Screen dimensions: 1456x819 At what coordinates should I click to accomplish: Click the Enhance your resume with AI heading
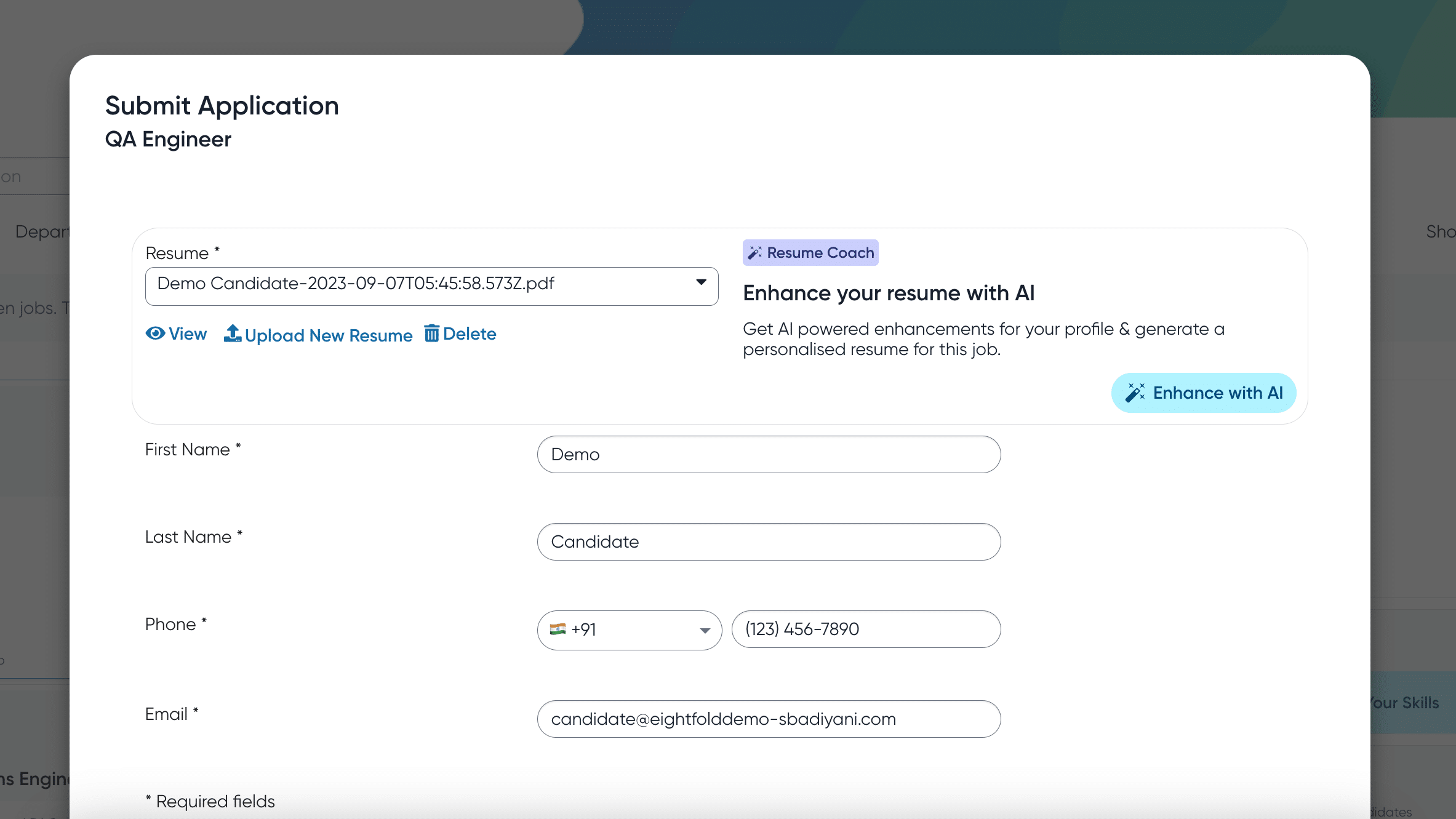pyautogui.click(x=889, y=293)
